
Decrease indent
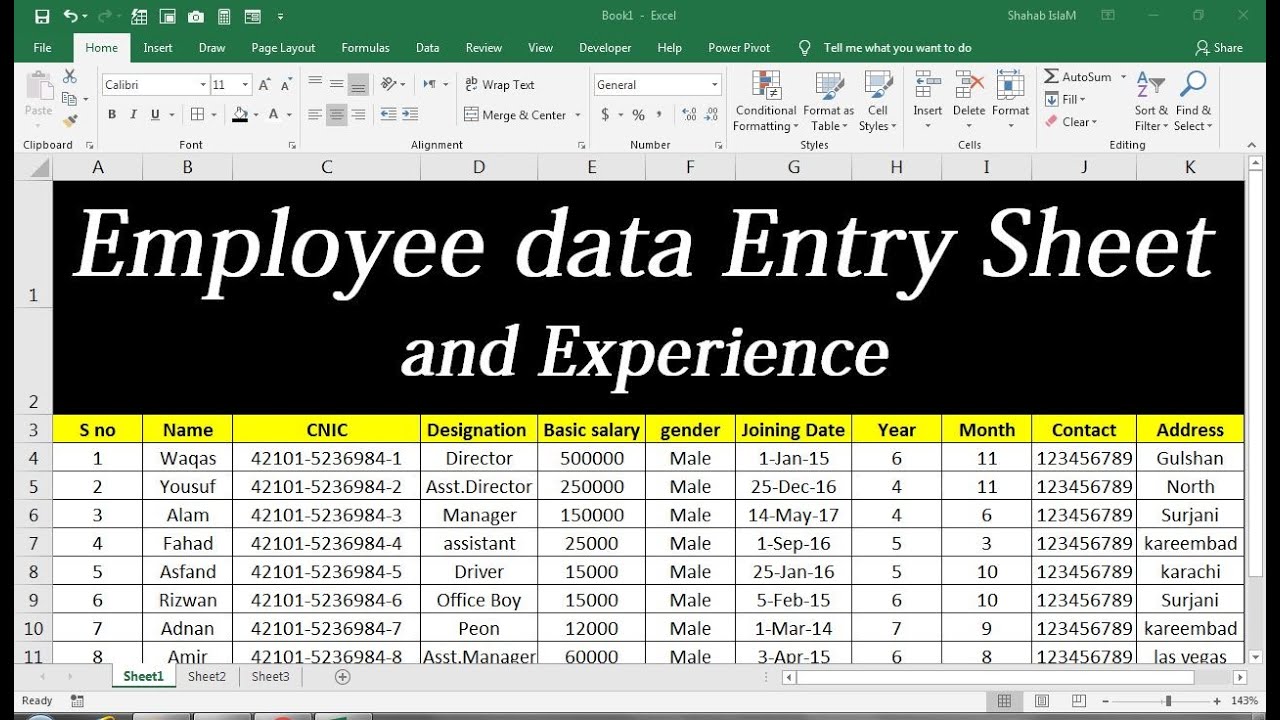(x=388, y=115)
